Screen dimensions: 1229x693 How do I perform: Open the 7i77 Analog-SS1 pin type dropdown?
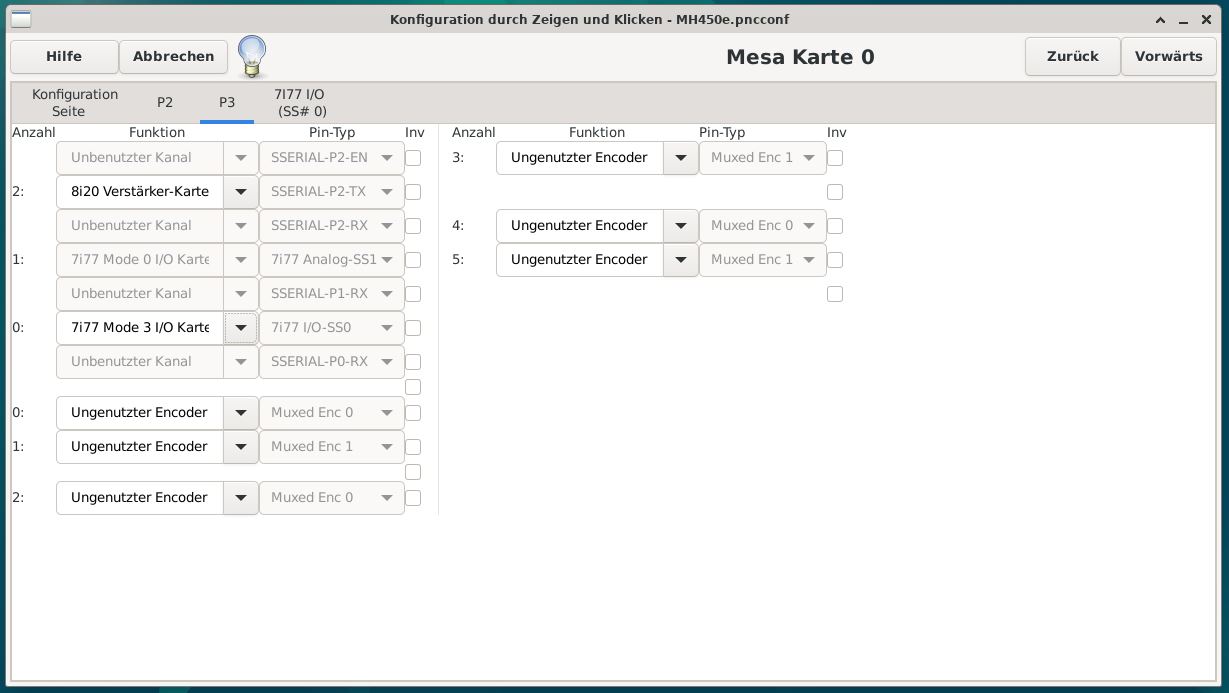[x=332, y=260]
